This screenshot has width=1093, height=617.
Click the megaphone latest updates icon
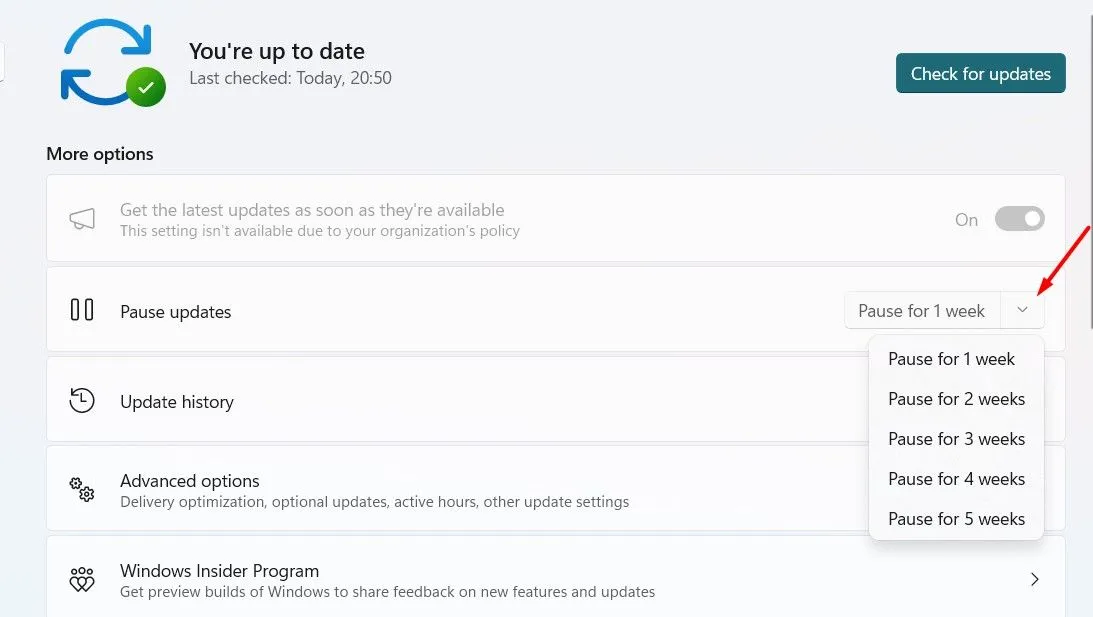(x=82, y=219)
